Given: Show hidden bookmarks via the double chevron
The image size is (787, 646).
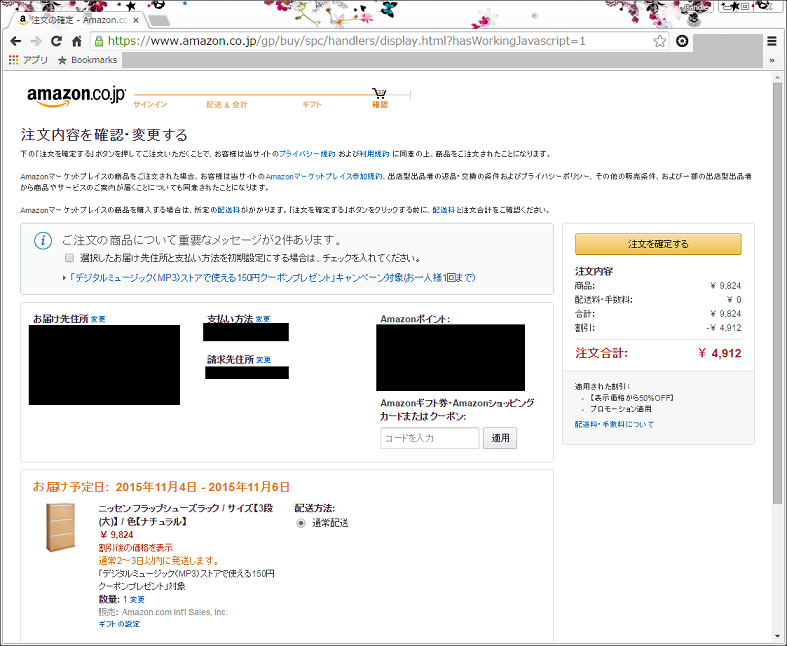Looking at the screenshot, I should [772, 60].
